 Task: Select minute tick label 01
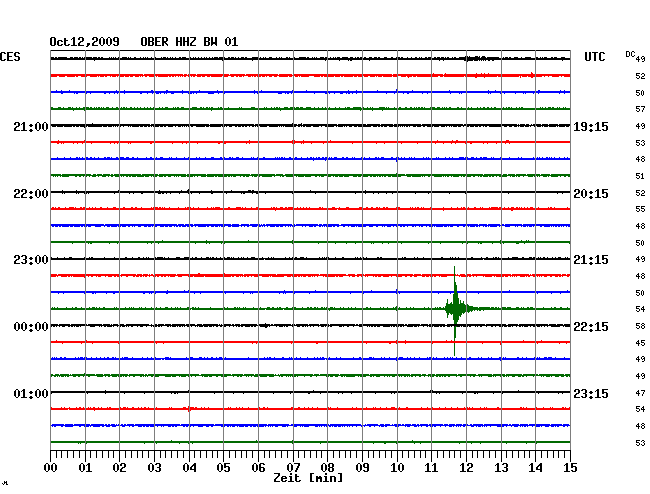point(85,468)
